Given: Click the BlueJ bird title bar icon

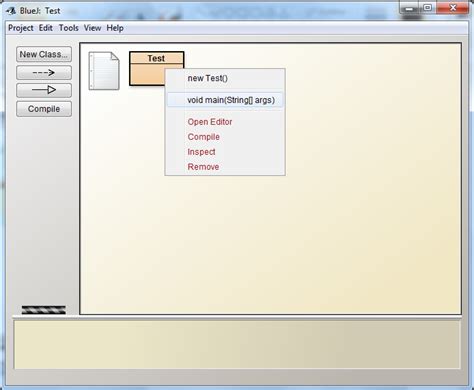Looking at the screenshot, I should click(x=11, y=11).
